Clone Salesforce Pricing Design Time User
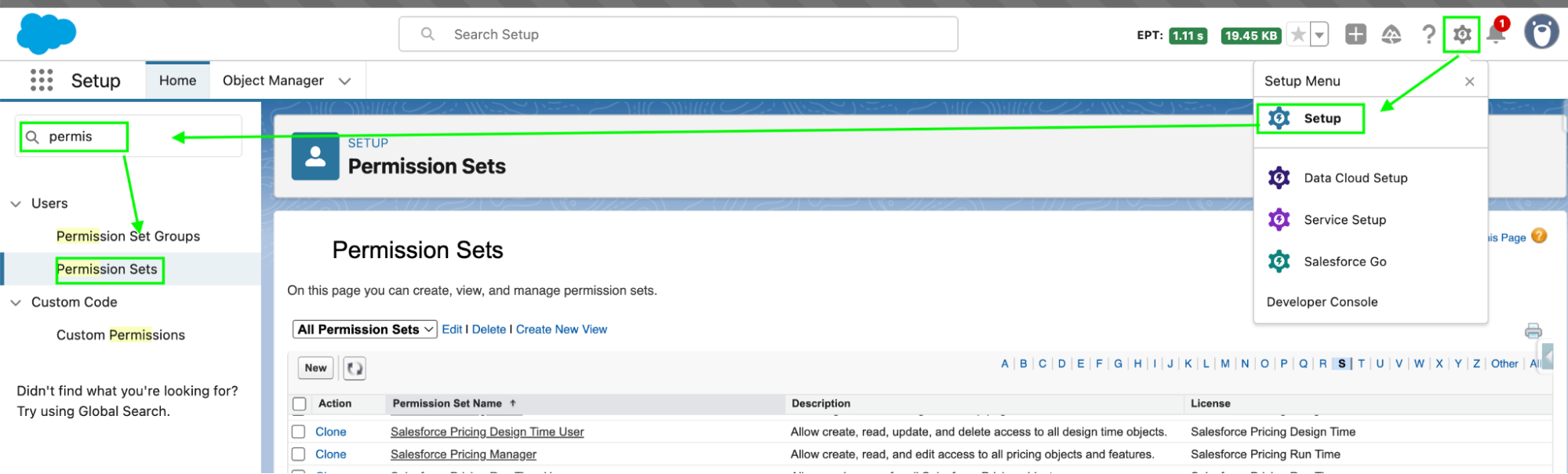The image size is (1568, 474). (330, 432)
